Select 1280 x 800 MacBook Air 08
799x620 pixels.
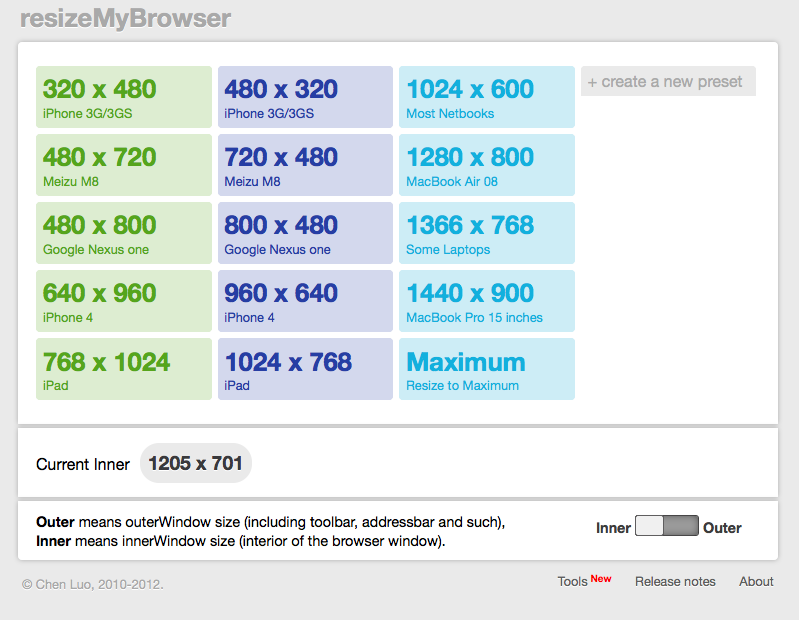(x=486, y=165)
